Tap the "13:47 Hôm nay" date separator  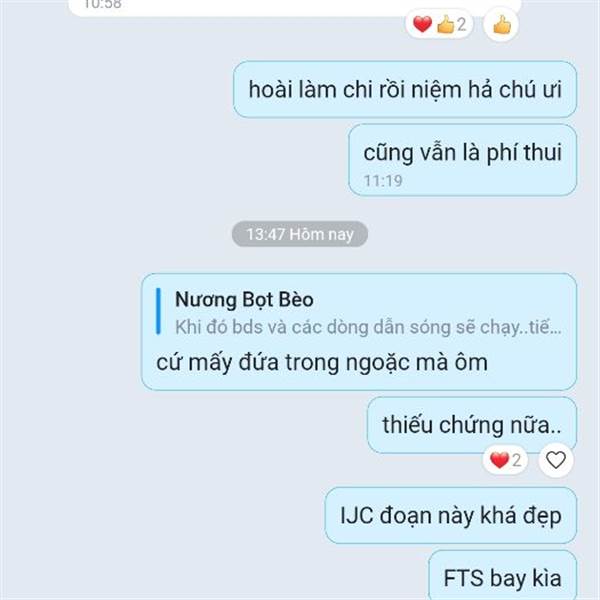[300, 234]
